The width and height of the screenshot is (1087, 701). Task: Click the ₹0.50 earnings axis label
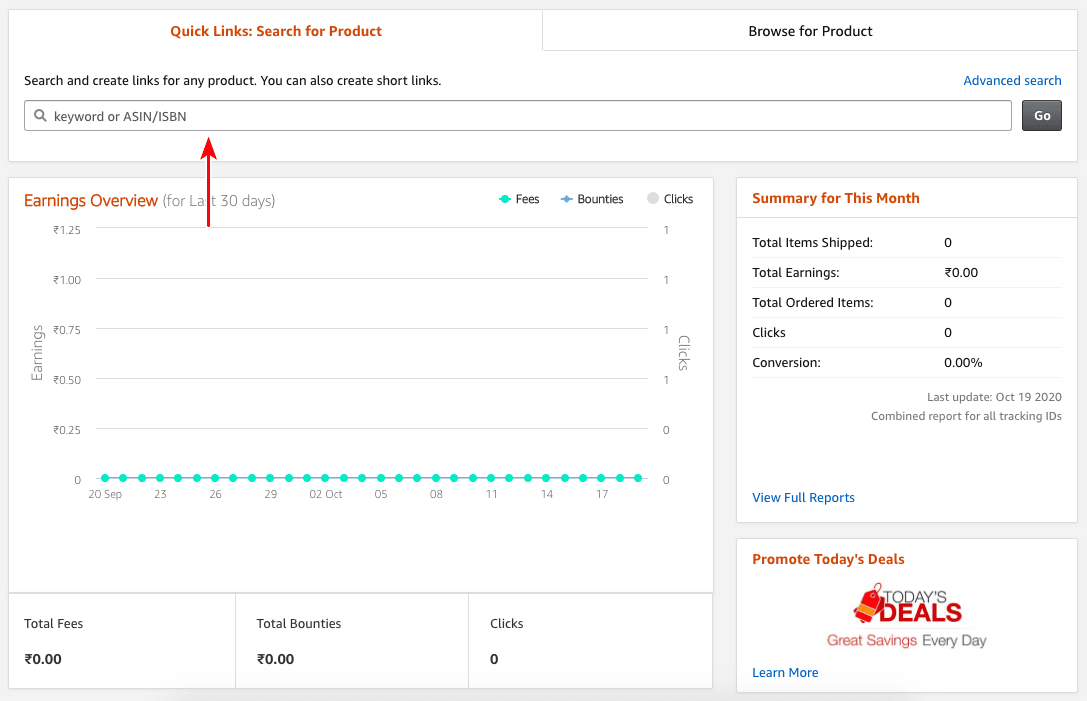coord(67,380)
